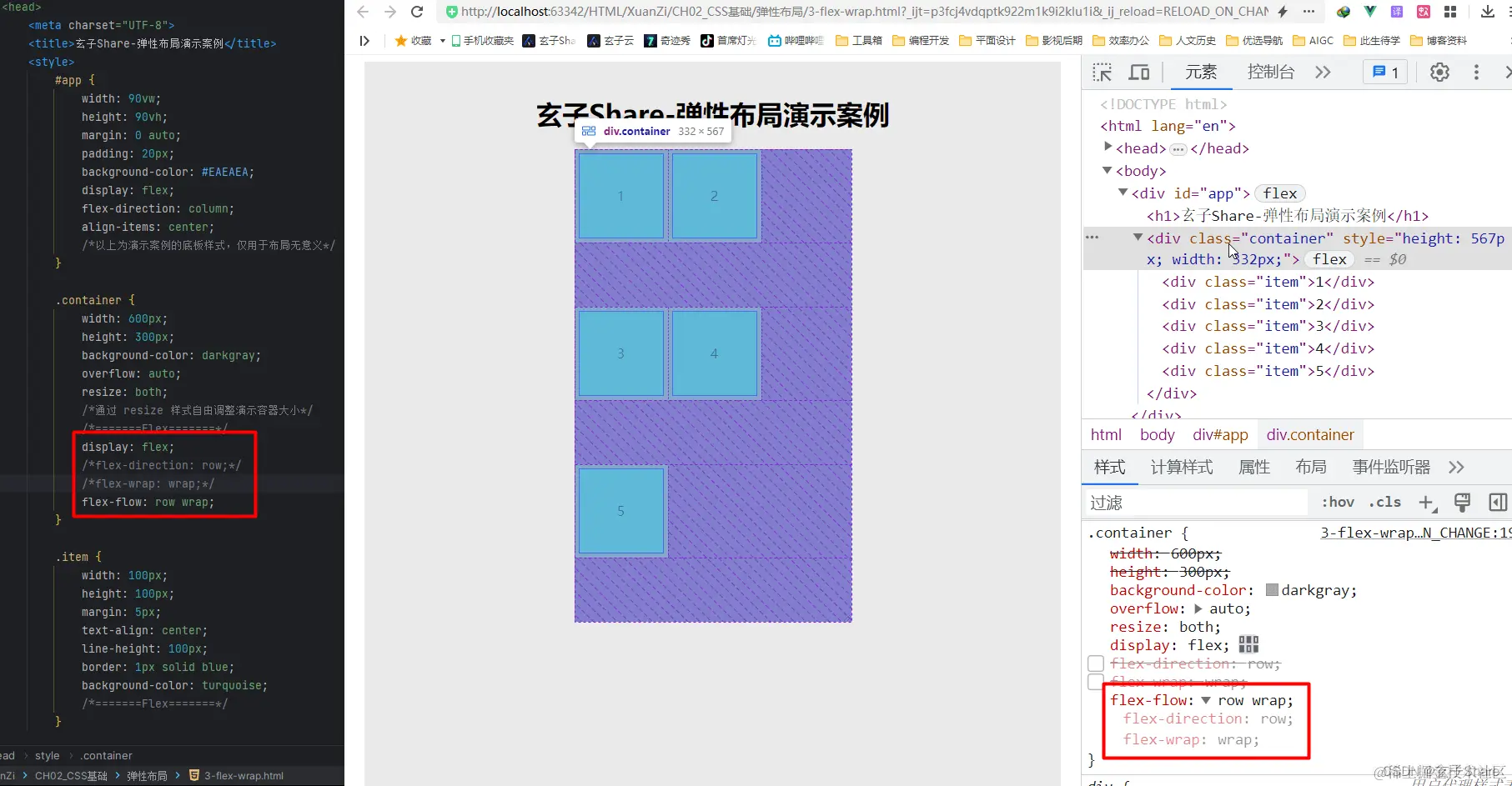Select body in the breadcrumb
This screenshot has height=786, width=1512.
1157,434
